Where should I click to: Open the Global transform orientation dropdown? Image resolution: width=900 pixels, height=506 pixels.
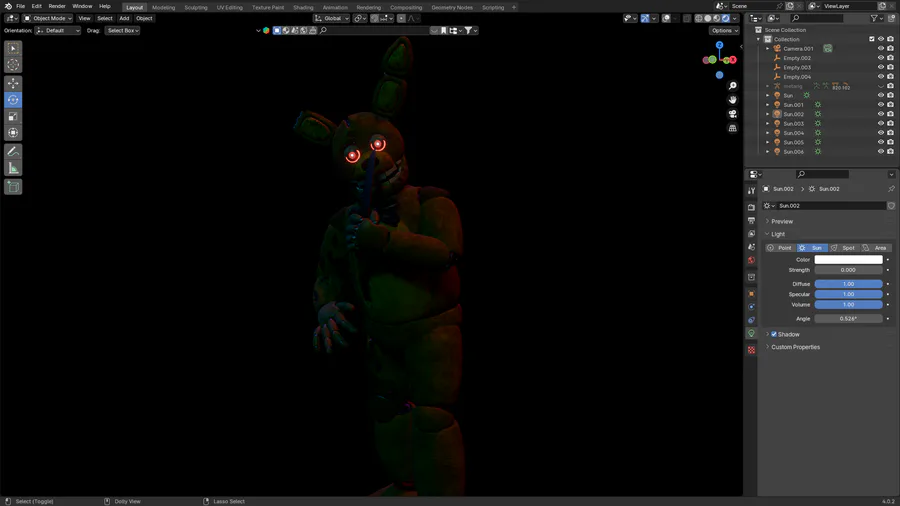pyautogui.click(x=331, y=18)
